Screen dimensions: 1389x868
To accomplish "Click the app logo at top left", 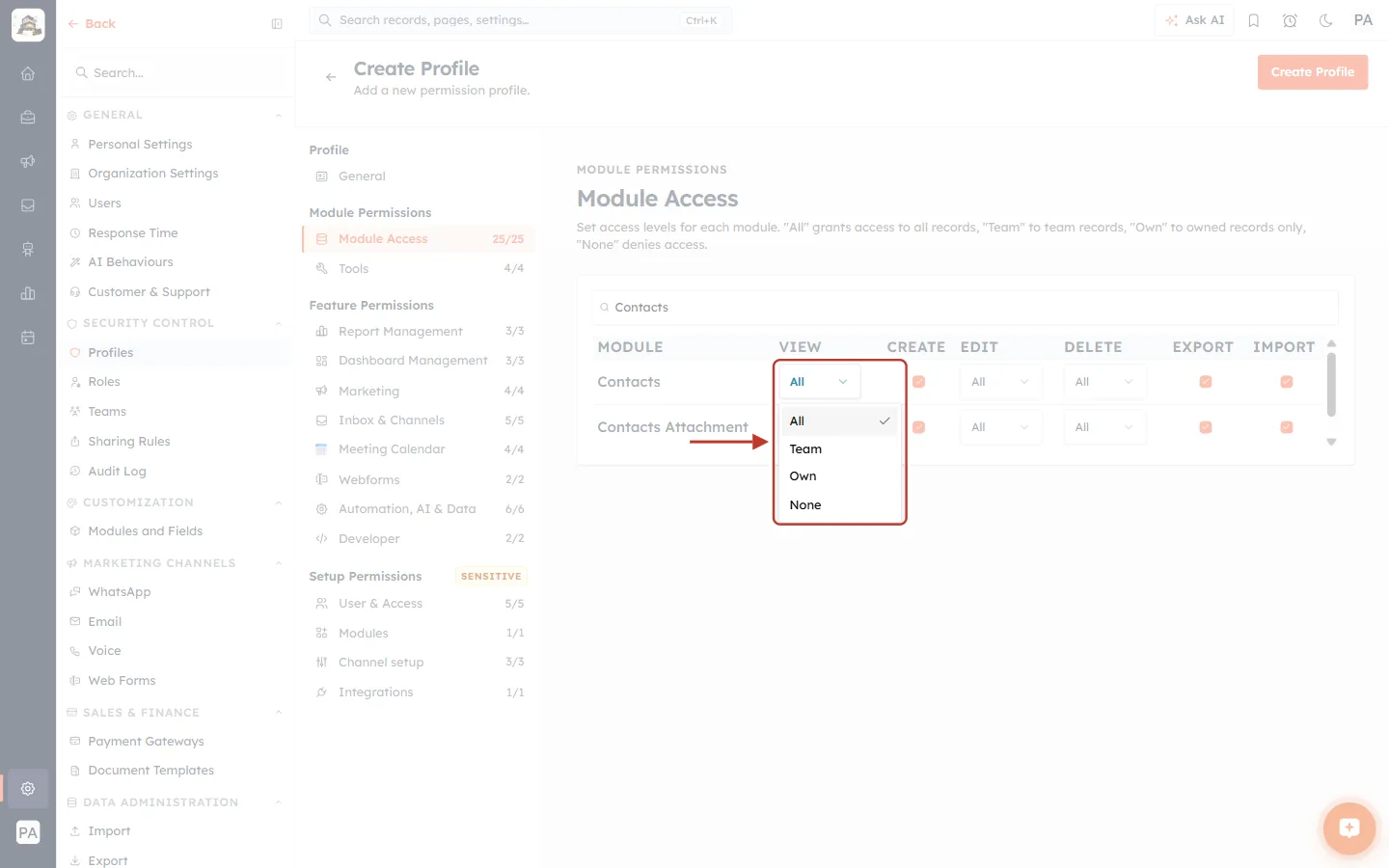I will 28,25.
